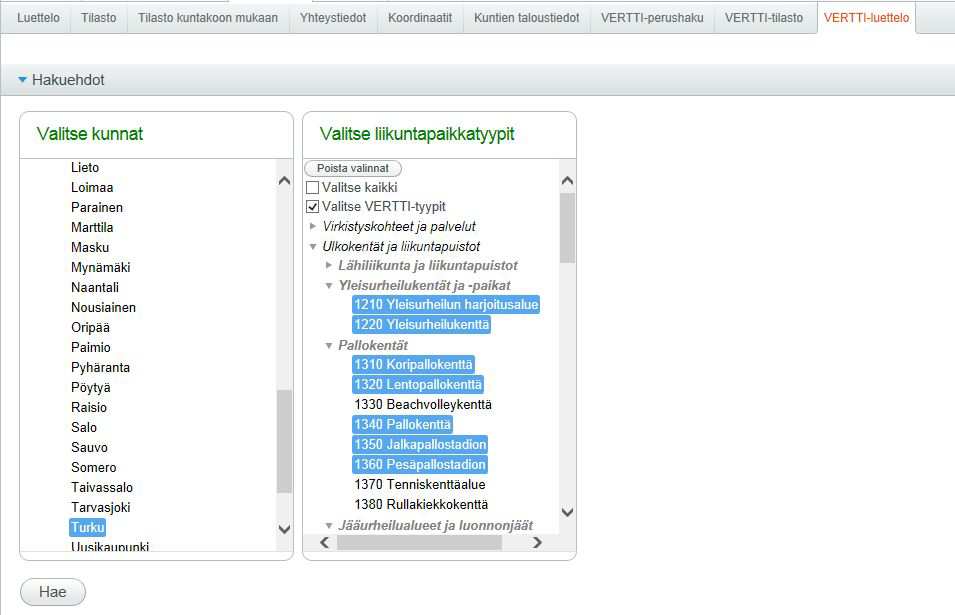Click municipality list scroll-down arrow

pyautogui.click(x=284, y=529)
